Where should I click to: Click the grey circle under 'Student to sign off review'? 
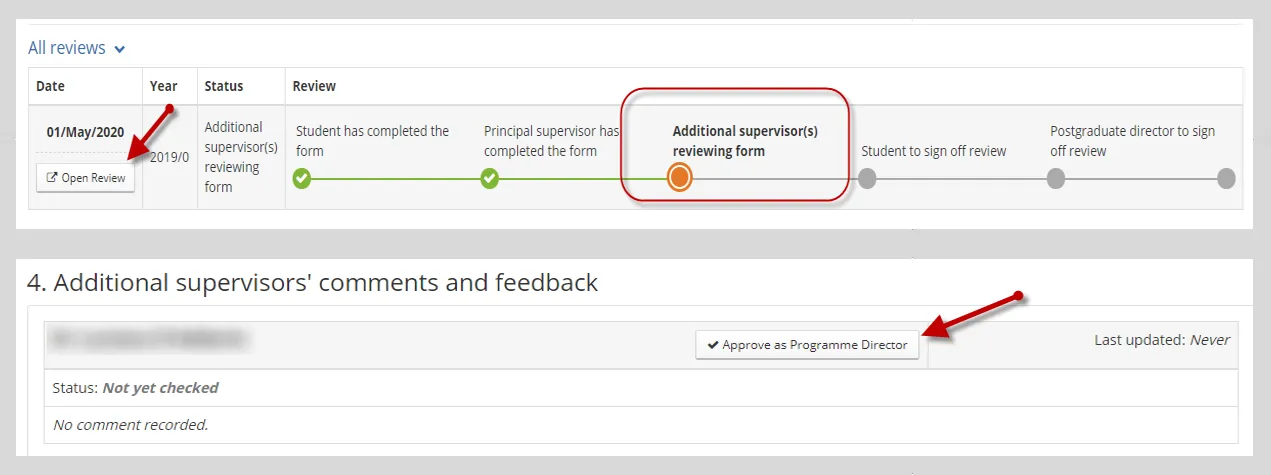point(867,178)
